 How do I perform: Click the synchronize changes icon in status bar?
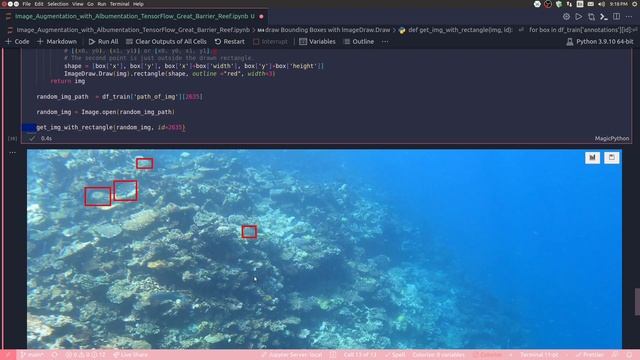pos(55,355)
